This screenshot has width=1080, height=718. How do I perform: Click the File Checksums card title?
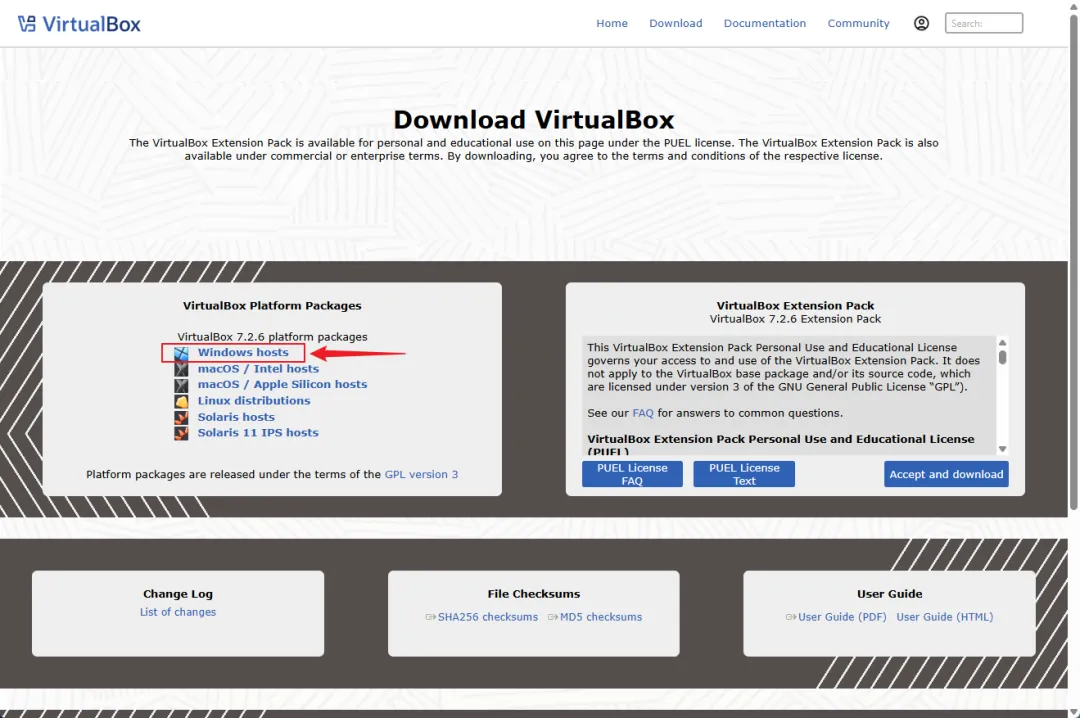coord(534,594)
